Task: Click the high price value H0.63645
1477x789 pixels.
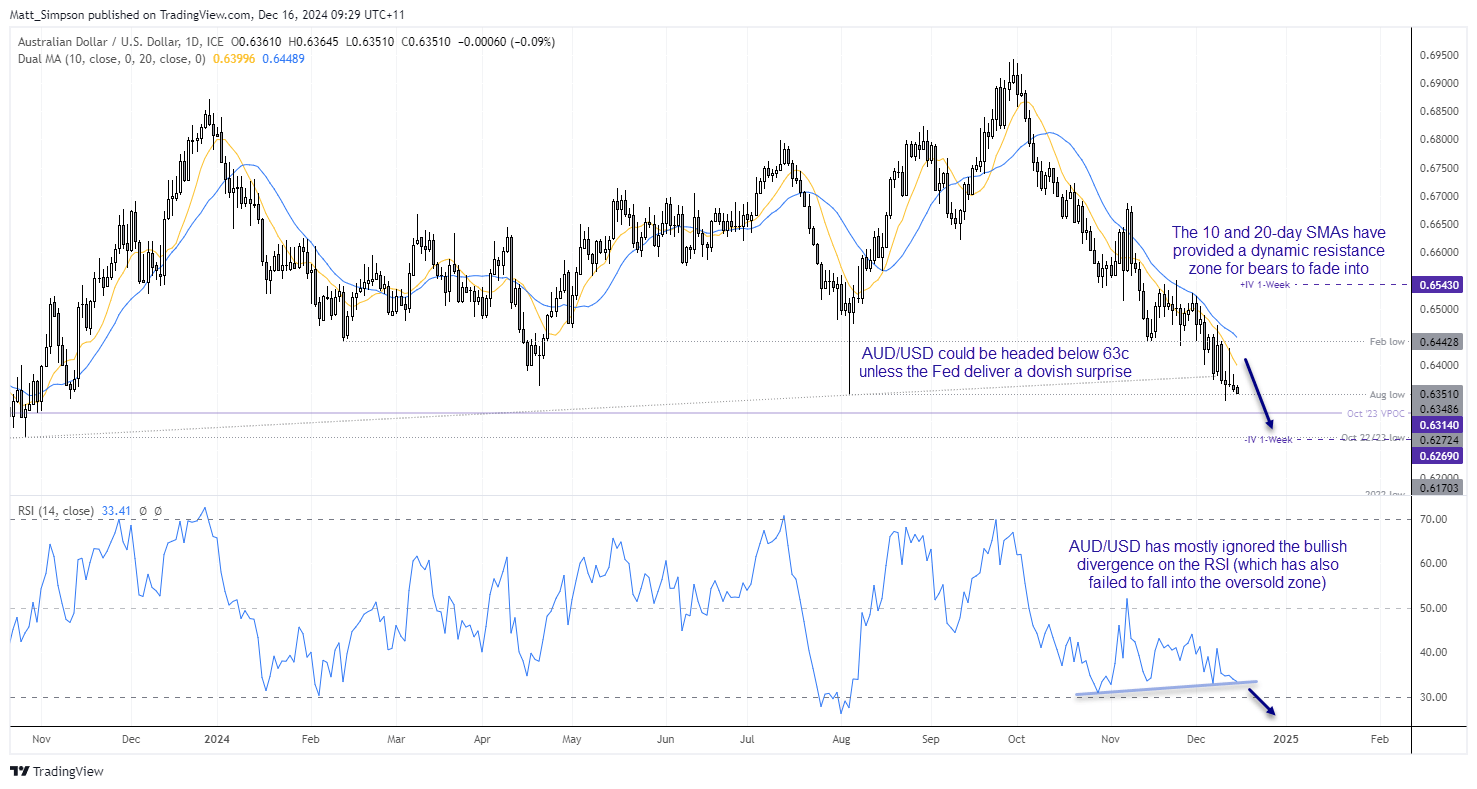Action: 312,42
